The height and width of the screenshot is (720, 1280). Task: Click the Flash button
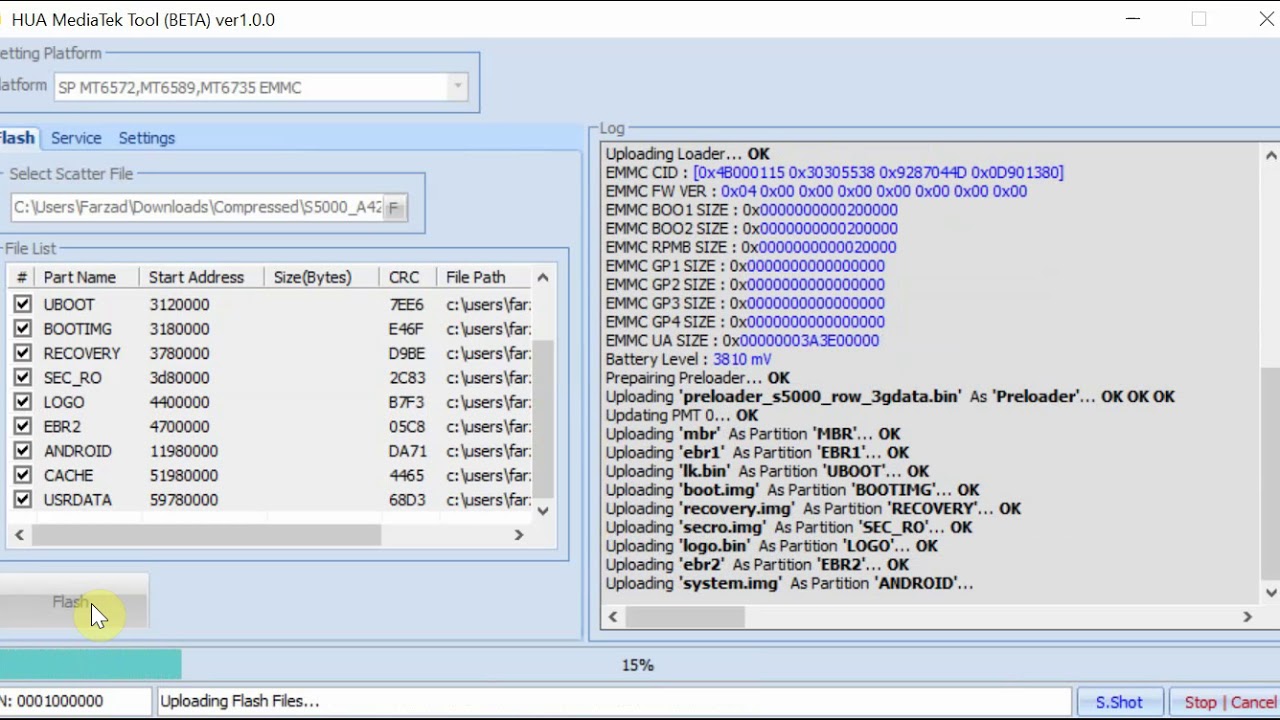point(72,602)
